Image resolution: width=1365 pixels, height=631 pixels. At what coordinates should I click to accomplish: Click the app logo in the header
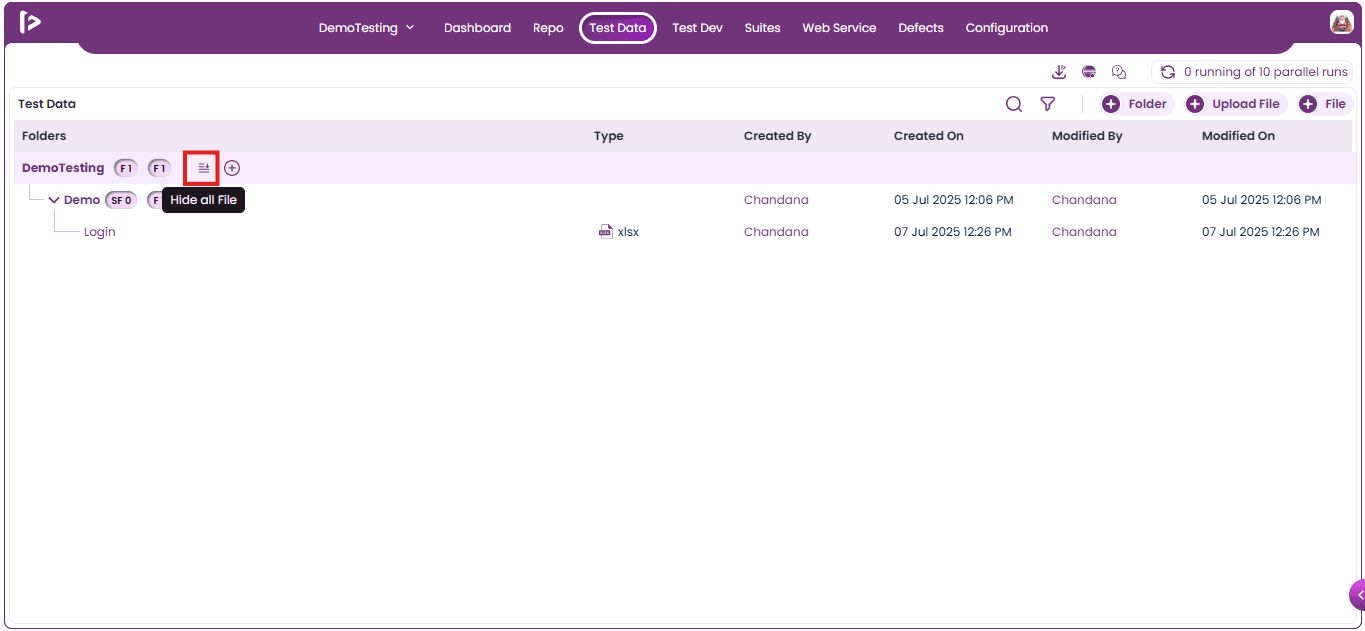point(30,22)
